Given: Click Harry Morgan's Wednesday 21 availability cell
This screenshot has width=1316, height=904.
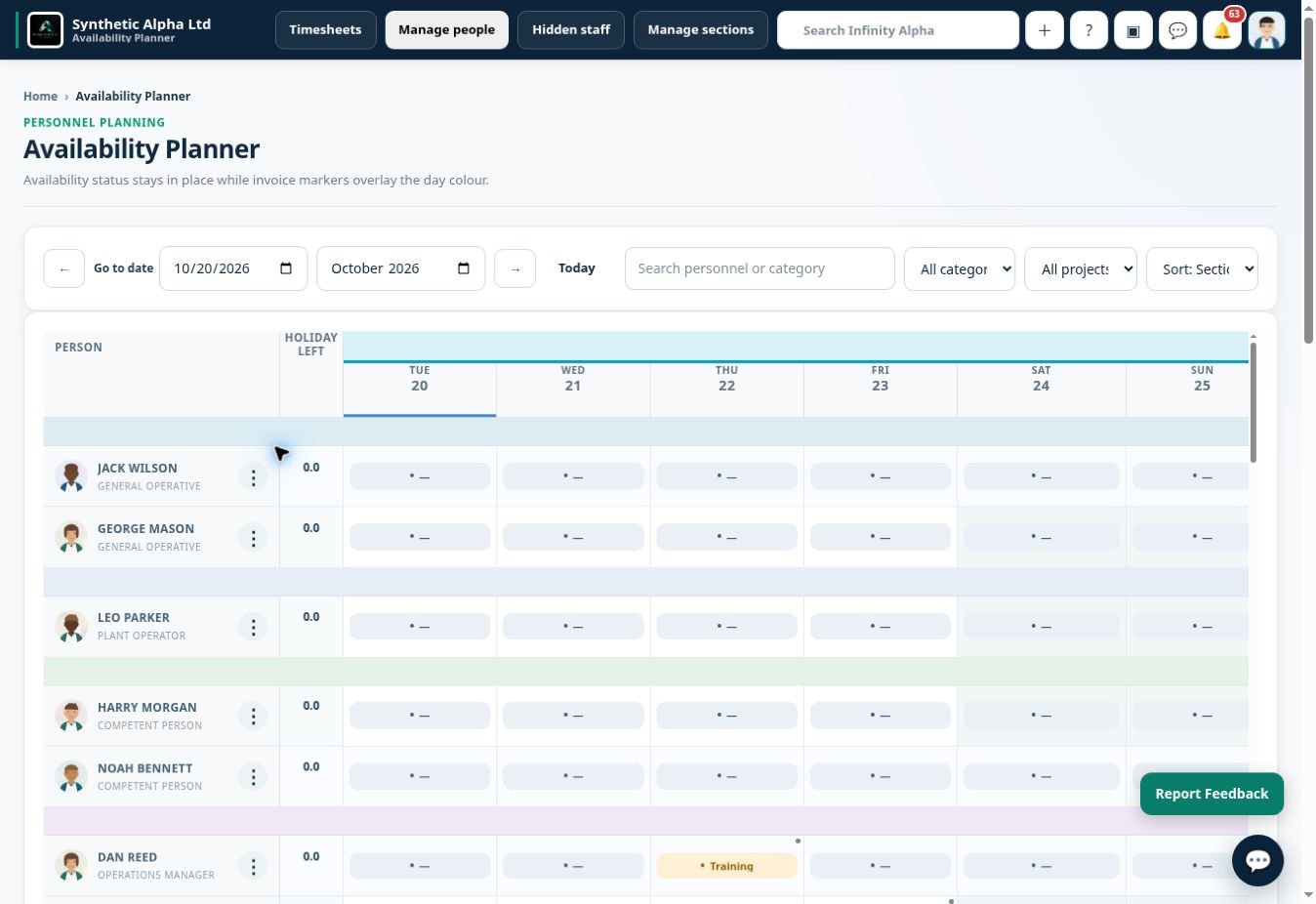Looking at the screenshot, I should [573, 717].
